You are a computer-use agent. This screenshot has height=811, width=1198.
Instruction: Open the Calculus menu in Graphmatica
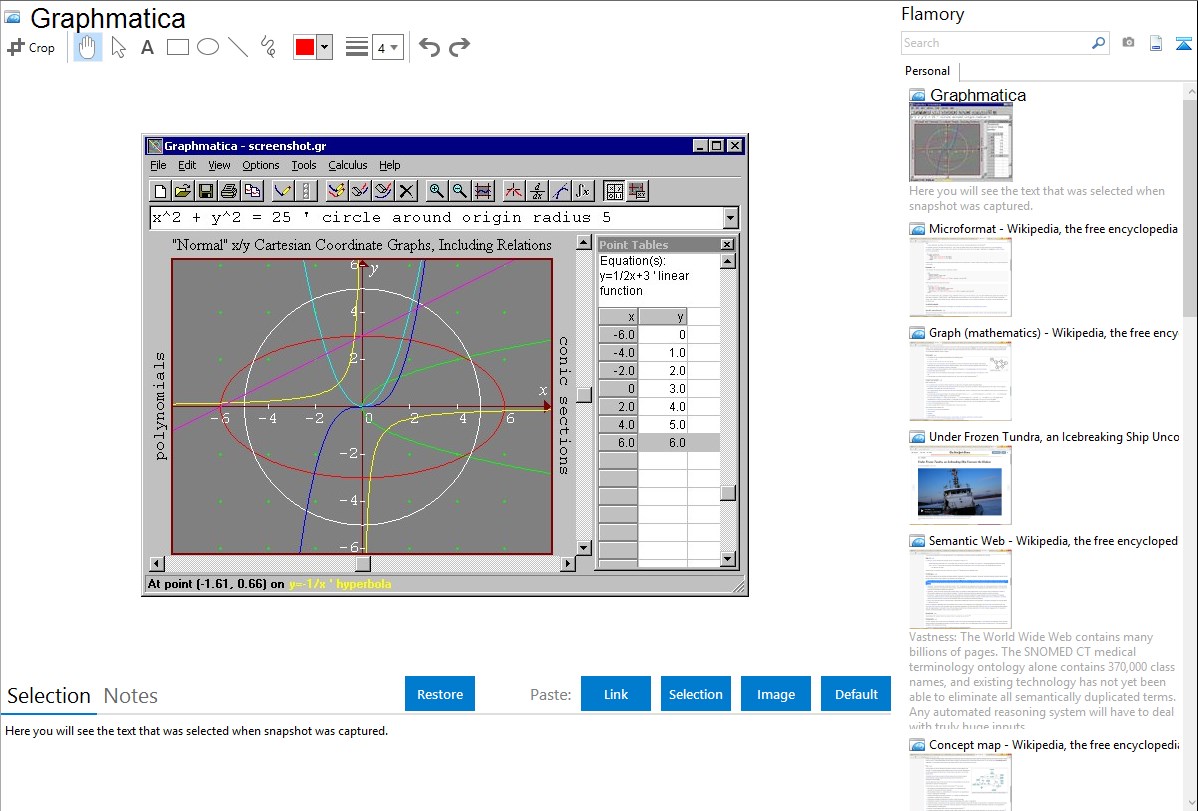pyautogui.click(x=348, y=165)
